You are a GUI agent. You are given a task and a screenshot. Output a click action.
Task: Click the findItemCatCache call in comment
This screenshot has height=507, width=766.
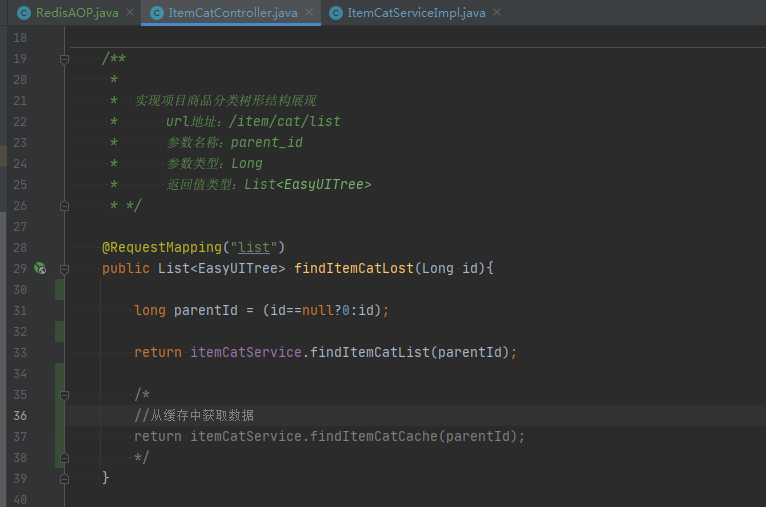pos(373,436)
